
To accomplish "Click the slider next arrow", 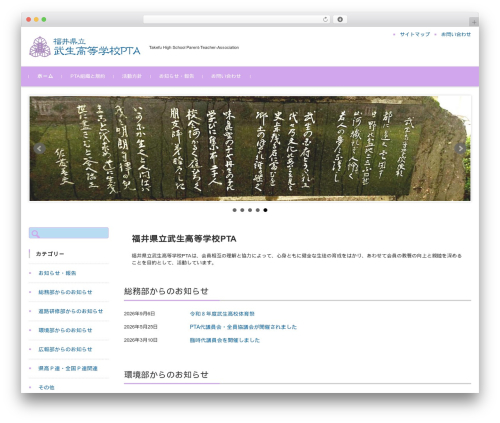I will coord(460,148).
